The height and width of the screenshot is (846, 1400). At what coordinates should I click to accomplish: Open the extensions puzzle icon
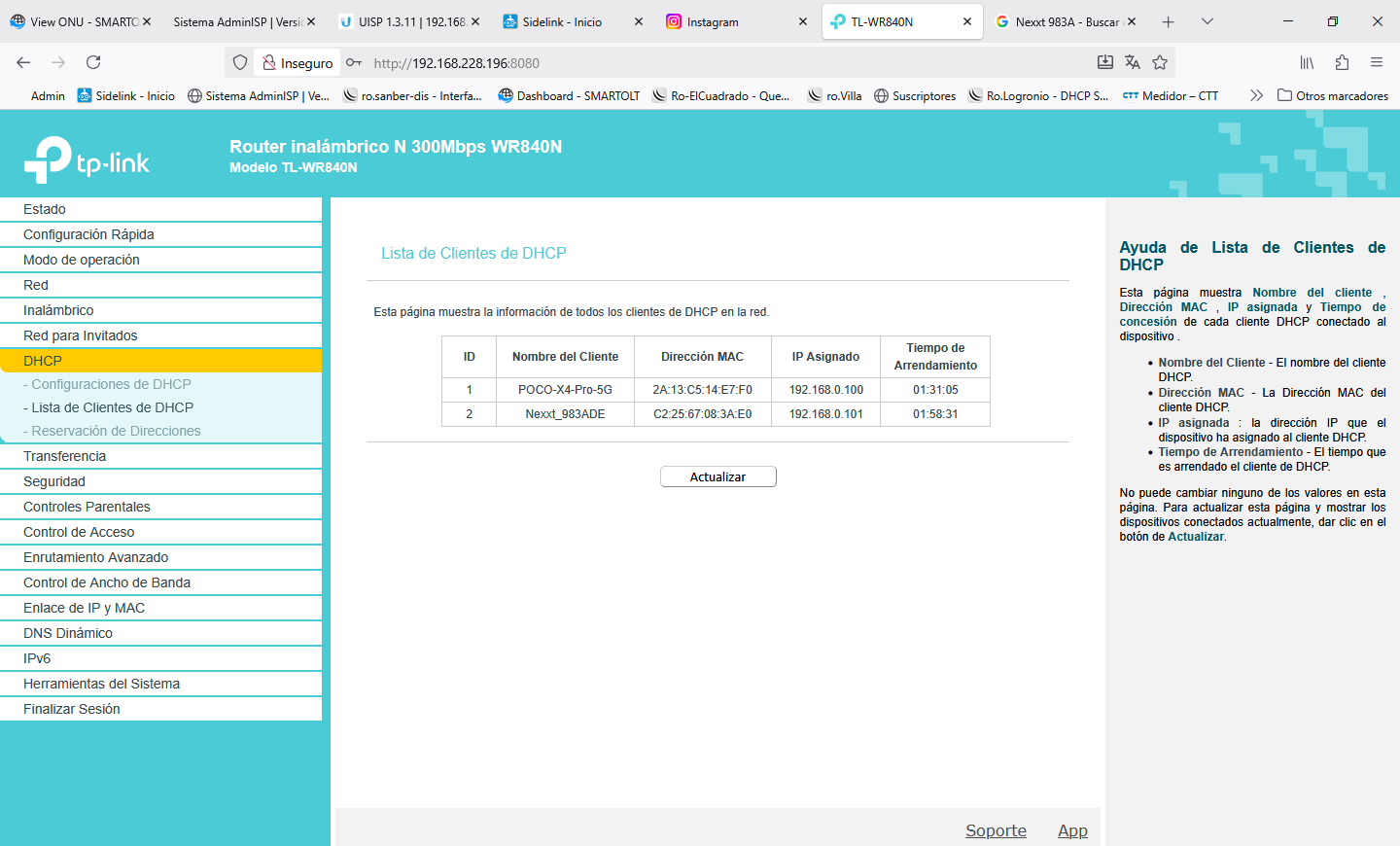[1342, 62]
